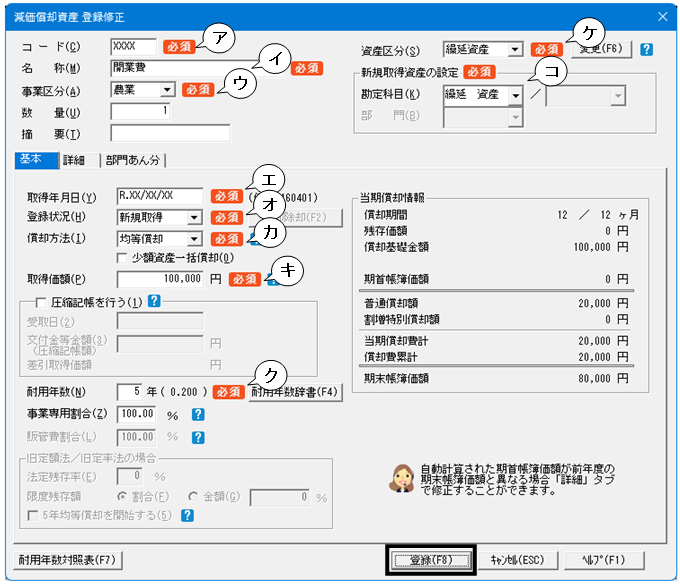
Task: Click the help icon beside 変更(F6) button
Action: [x=646, y=49]
